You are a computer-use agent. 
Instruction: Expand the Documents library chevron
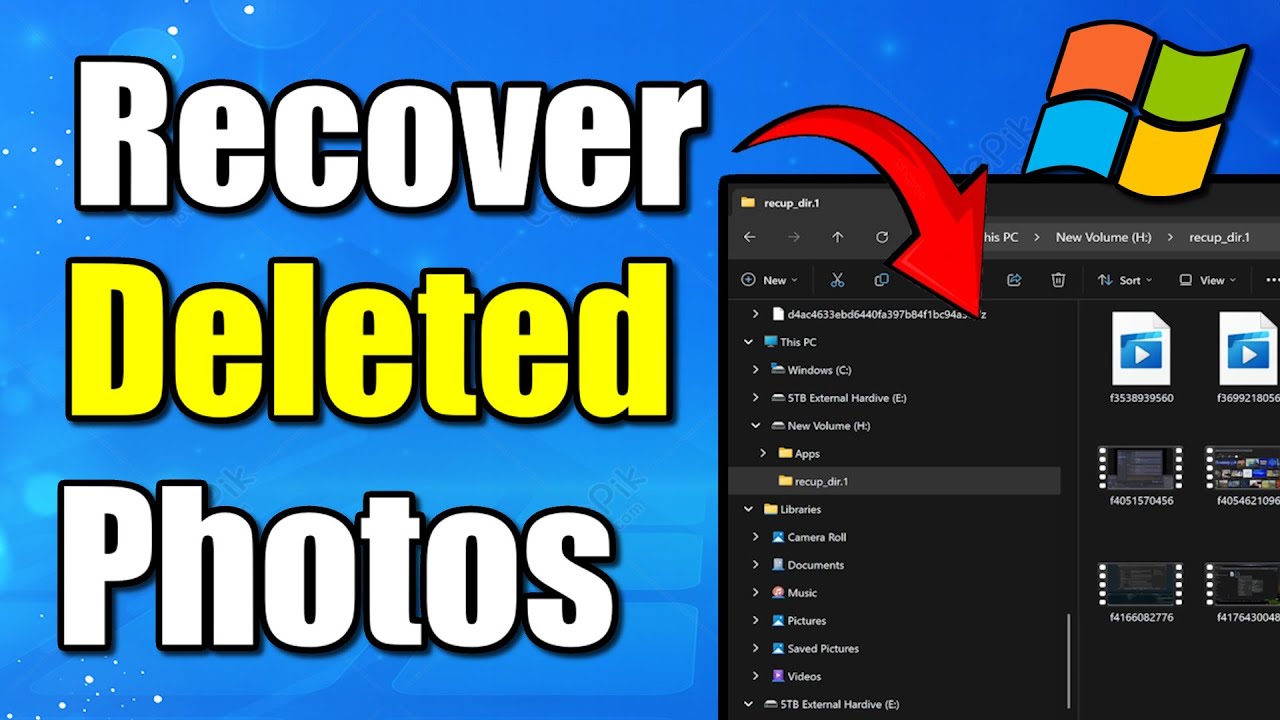pyautogui.click(x=757, y=565)
